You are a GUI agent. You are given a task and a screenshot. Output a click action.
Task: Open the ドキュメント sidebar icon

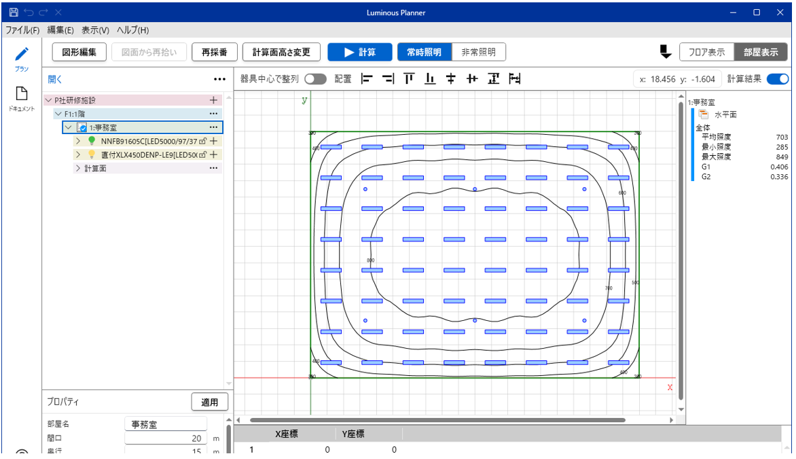click(21, 94)
